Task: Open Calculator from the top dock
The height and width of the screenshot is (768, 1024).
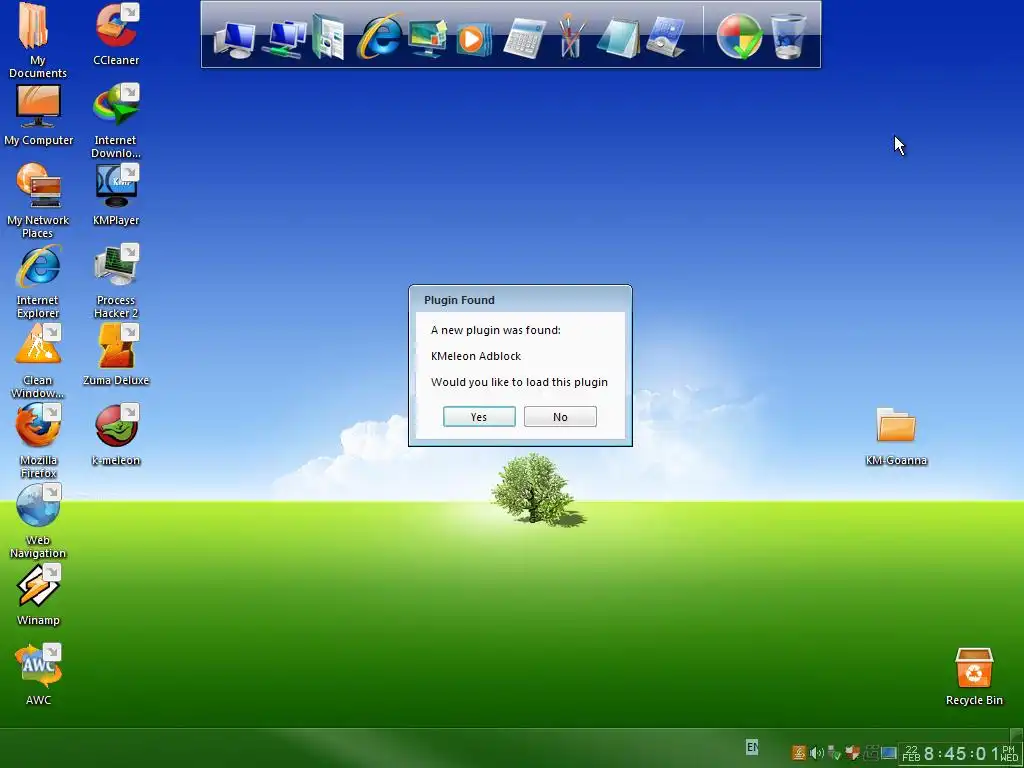Action: coord(524,38)
